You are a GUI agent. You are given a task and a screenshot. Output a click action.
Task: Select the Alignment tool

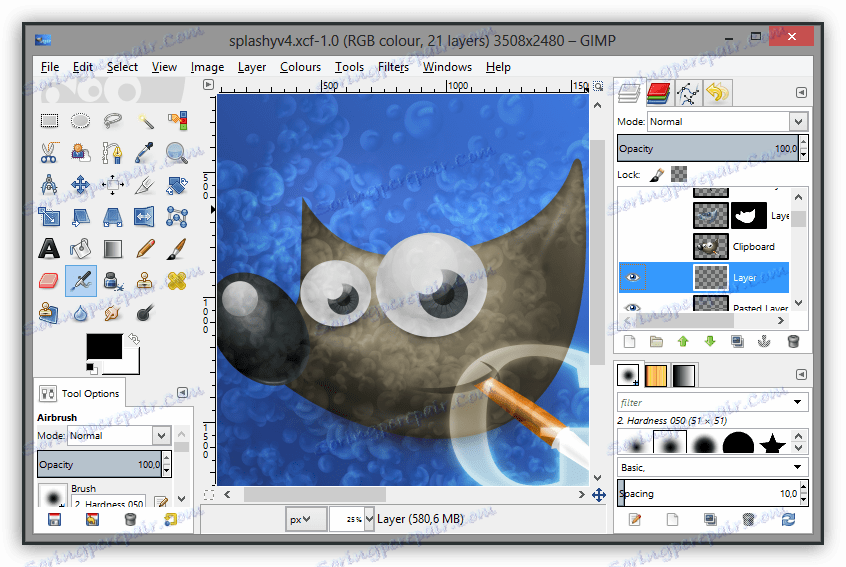(x=113, y=185)
